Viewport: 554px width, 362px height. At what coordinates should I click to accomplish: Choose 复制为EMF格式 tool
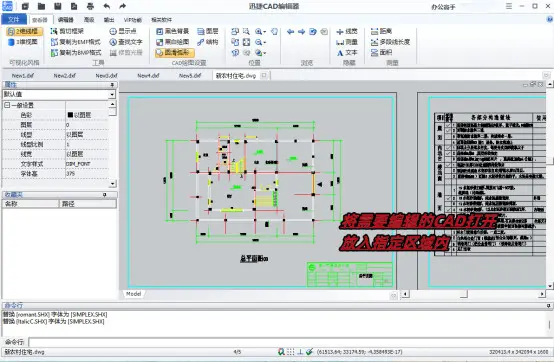tap(76, 42)
